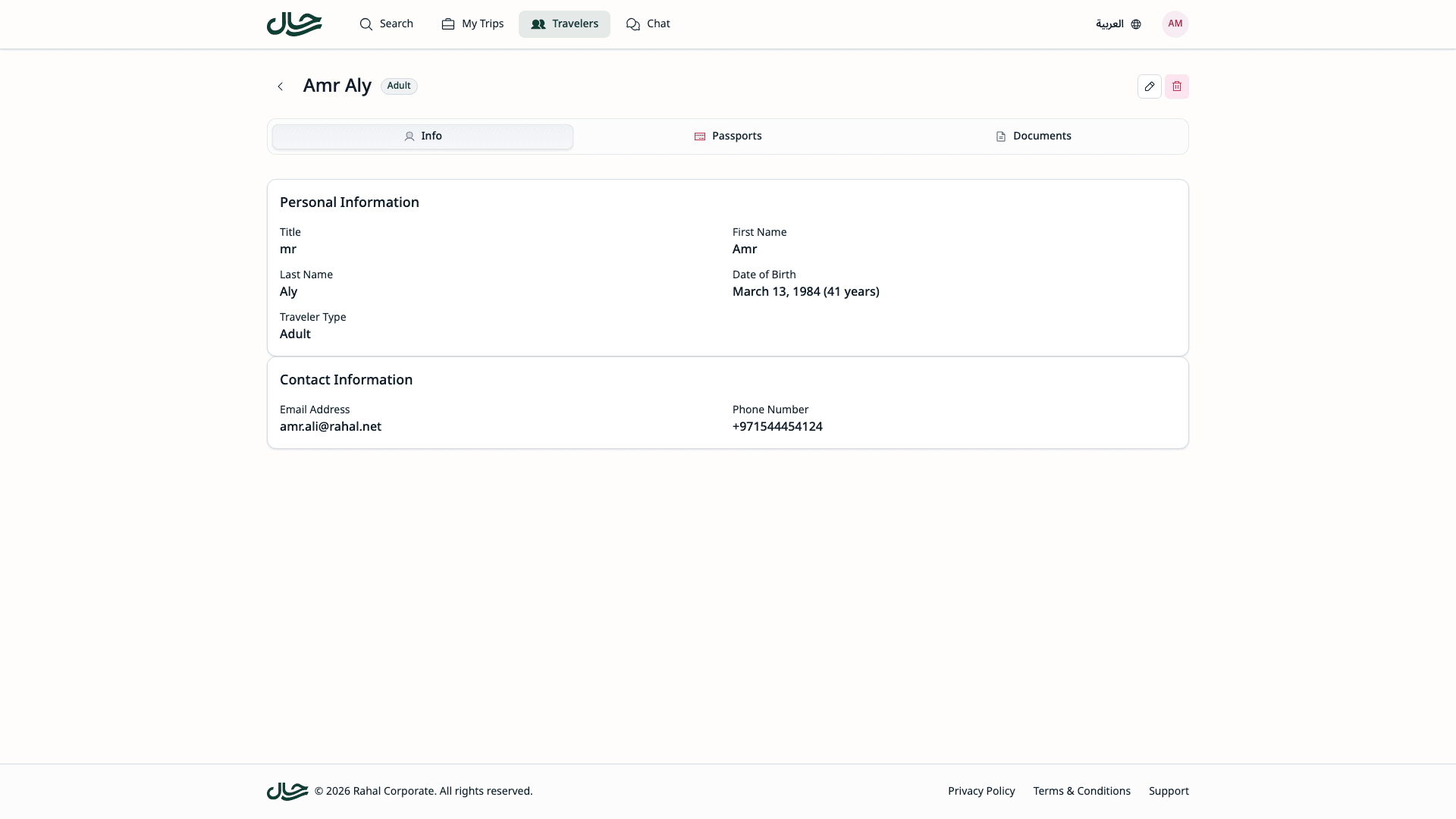This screenshot has width=1456, height=819.
Task: Open the AM profile avatar
Action: tap(1174, 24)
